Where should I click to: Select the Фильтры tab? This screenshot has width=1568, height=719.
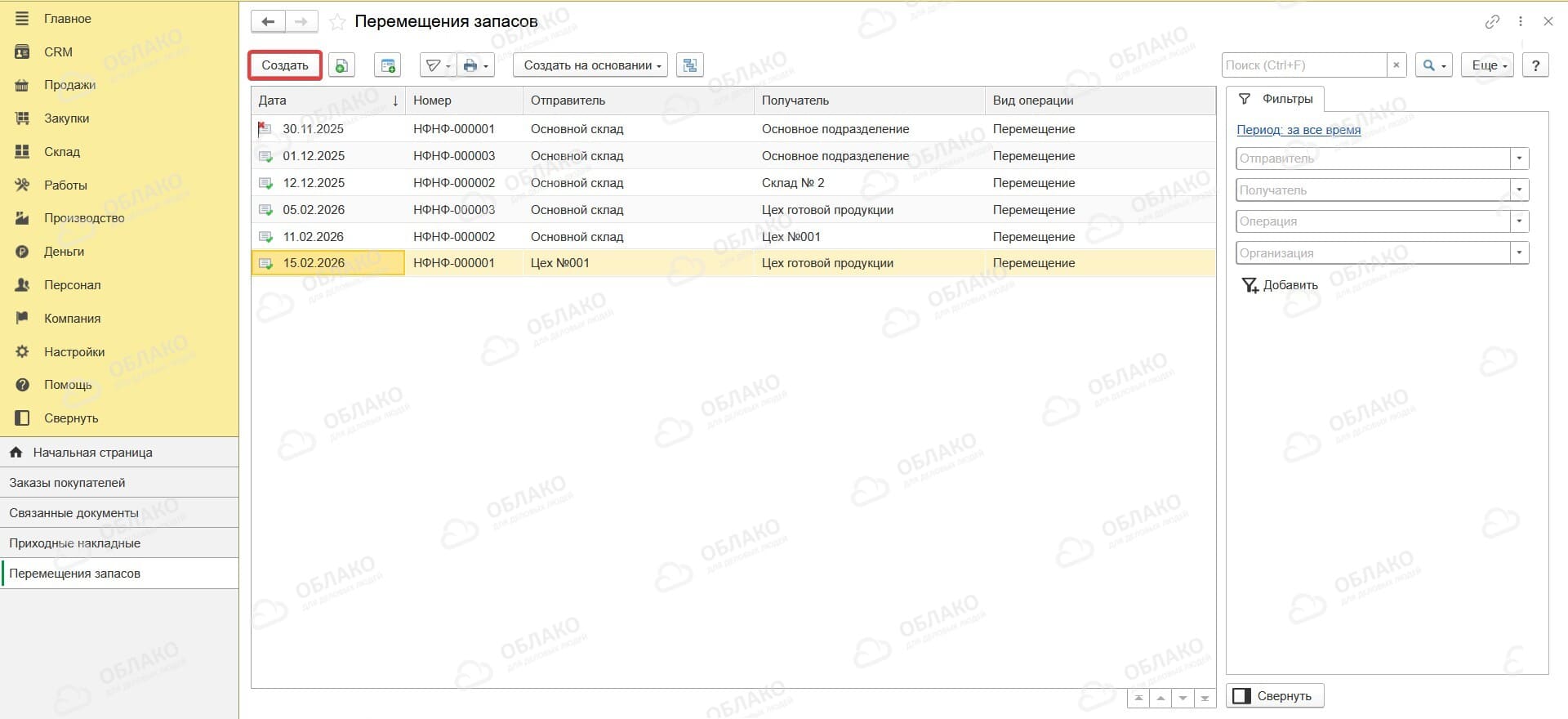(x=1276, y=99)
